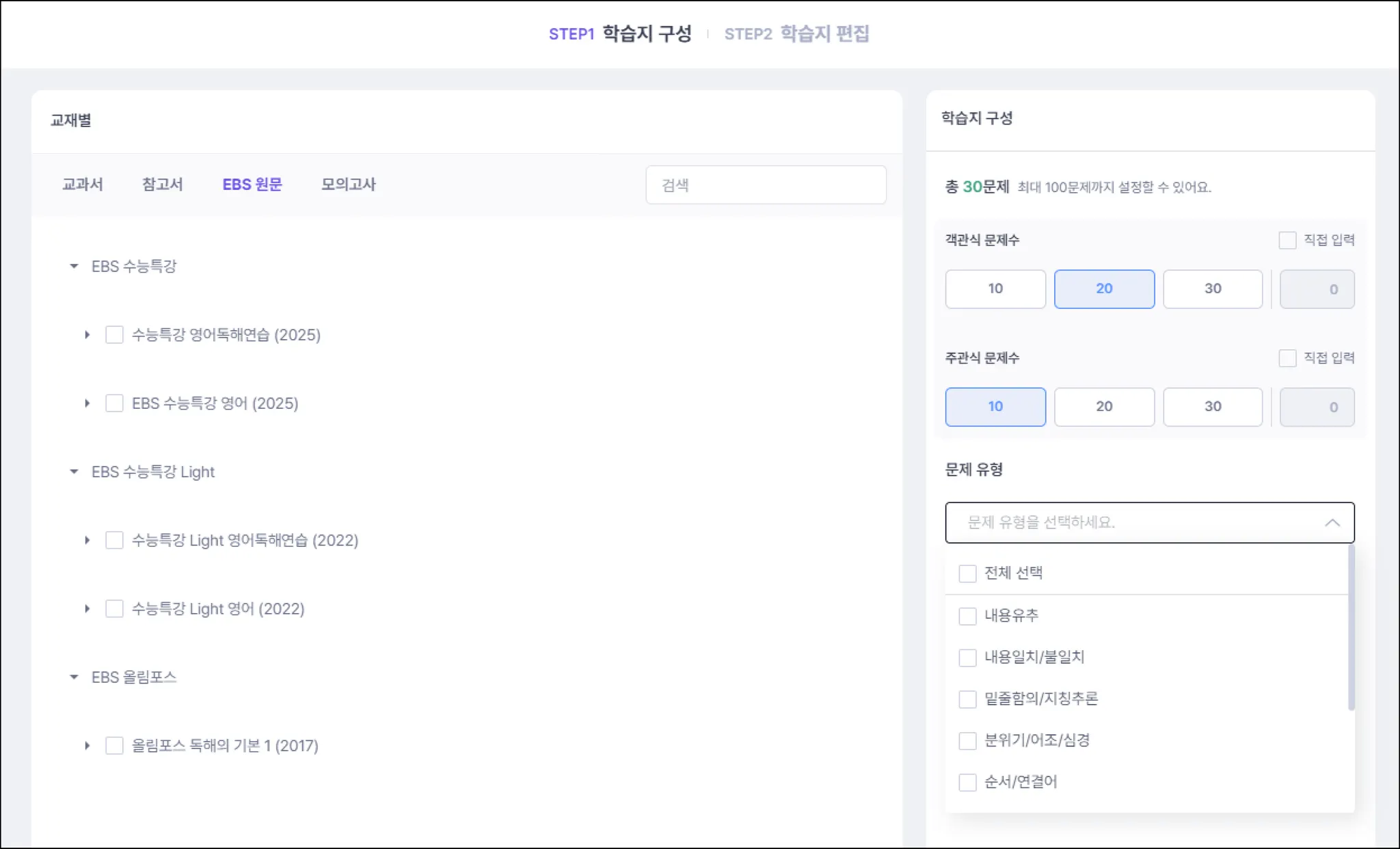Check EBS 수능특강 영어 (2025) checkbox
The width and height of the screenshot is (1400, 849).
tap(114, 403)
